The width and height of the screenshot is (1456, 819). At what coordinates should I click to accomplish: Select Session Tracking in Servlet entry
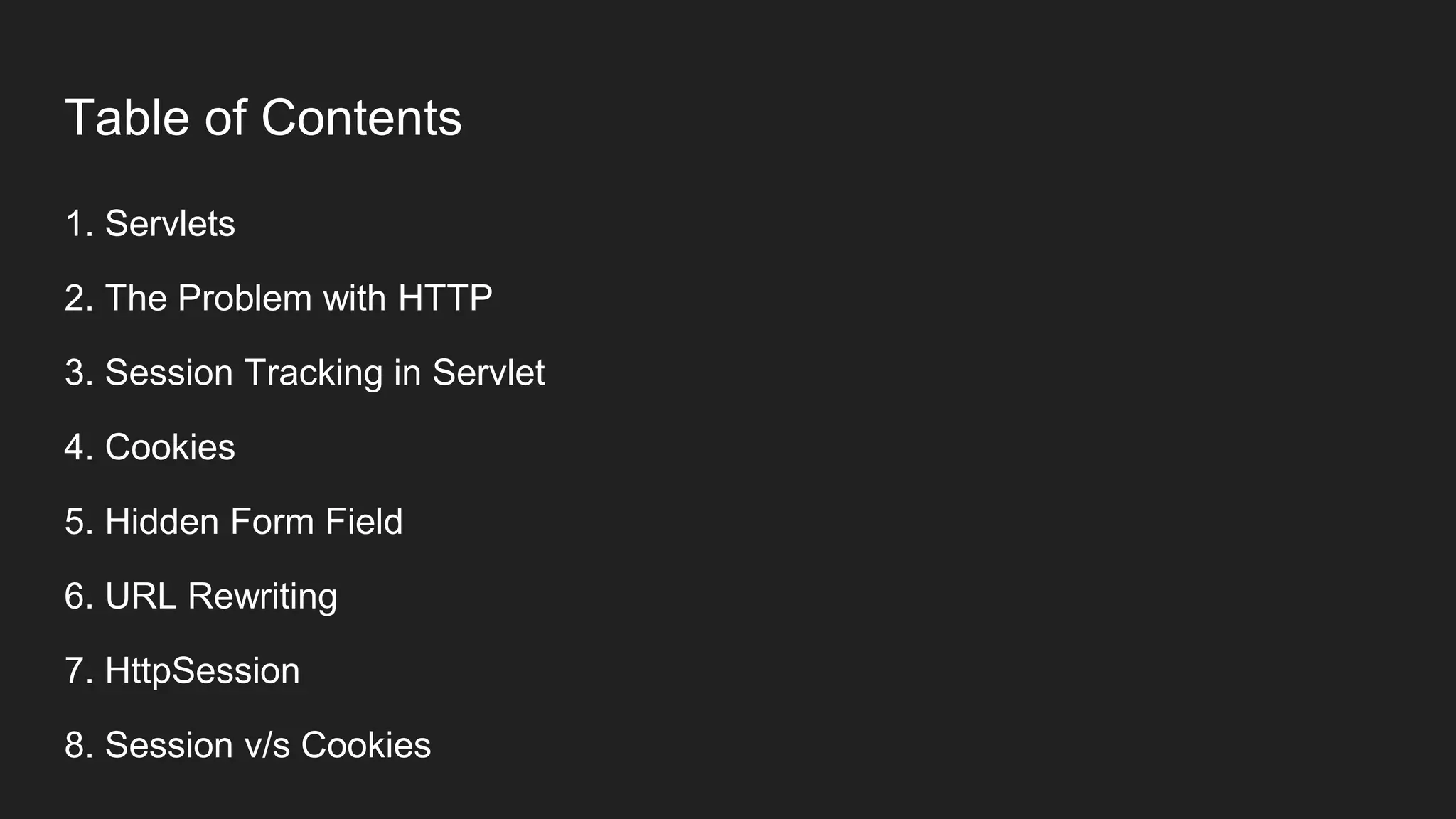coord(324,373)
